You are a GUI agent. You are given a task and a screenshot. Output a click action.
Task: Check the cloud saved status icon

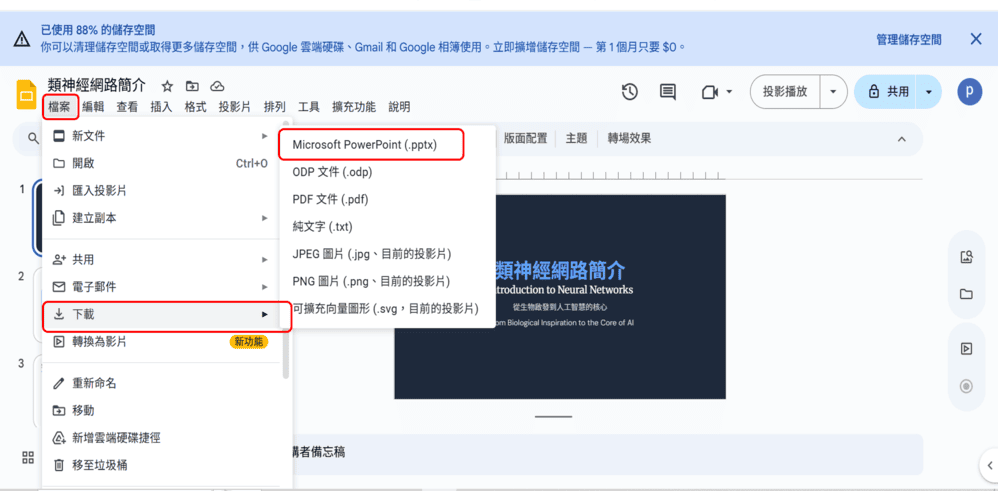217,87
